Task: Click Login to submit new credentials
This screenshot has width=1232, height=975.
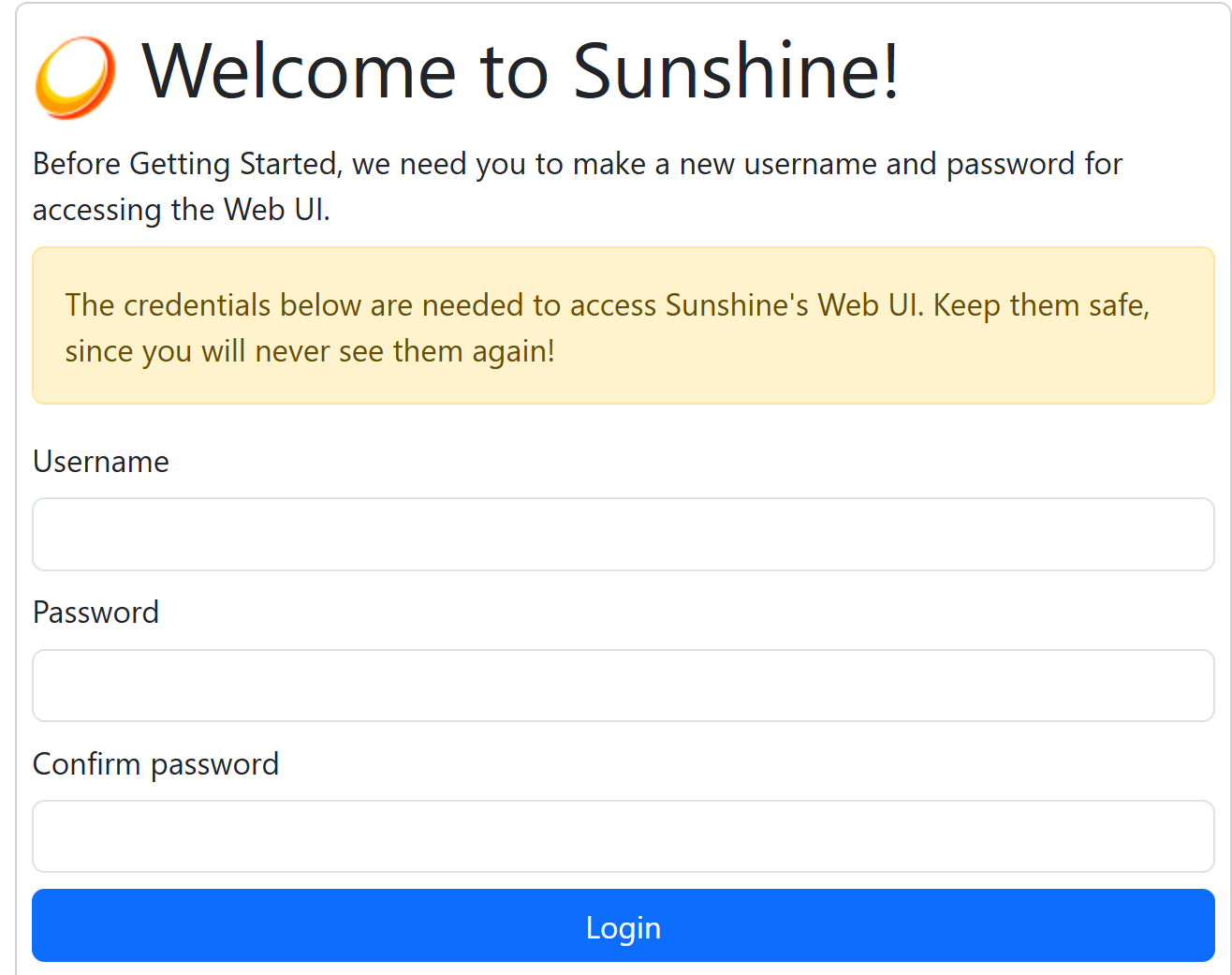Action: point(623,925)
